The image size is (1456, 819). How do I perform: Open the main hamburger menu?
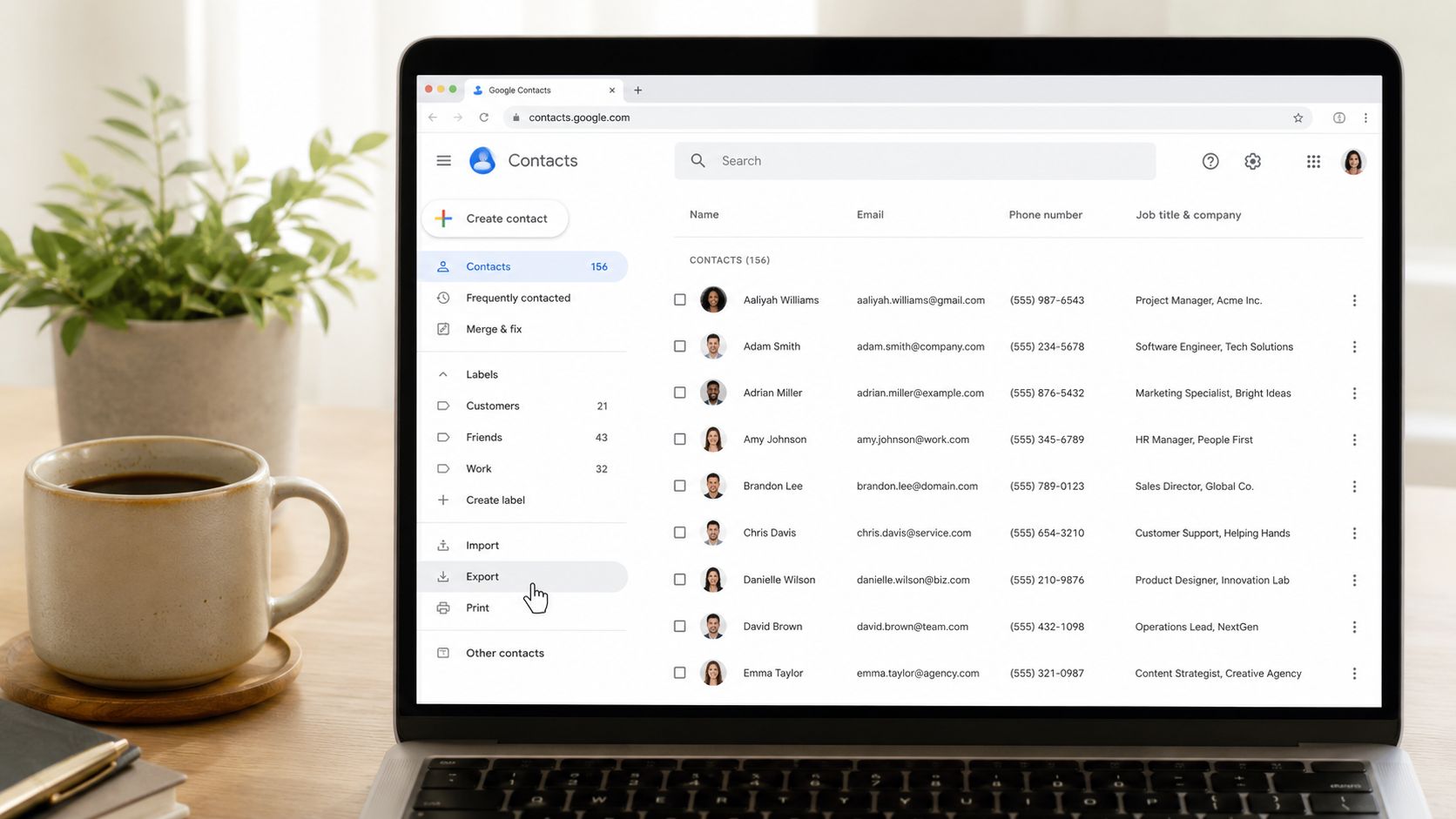443,160
